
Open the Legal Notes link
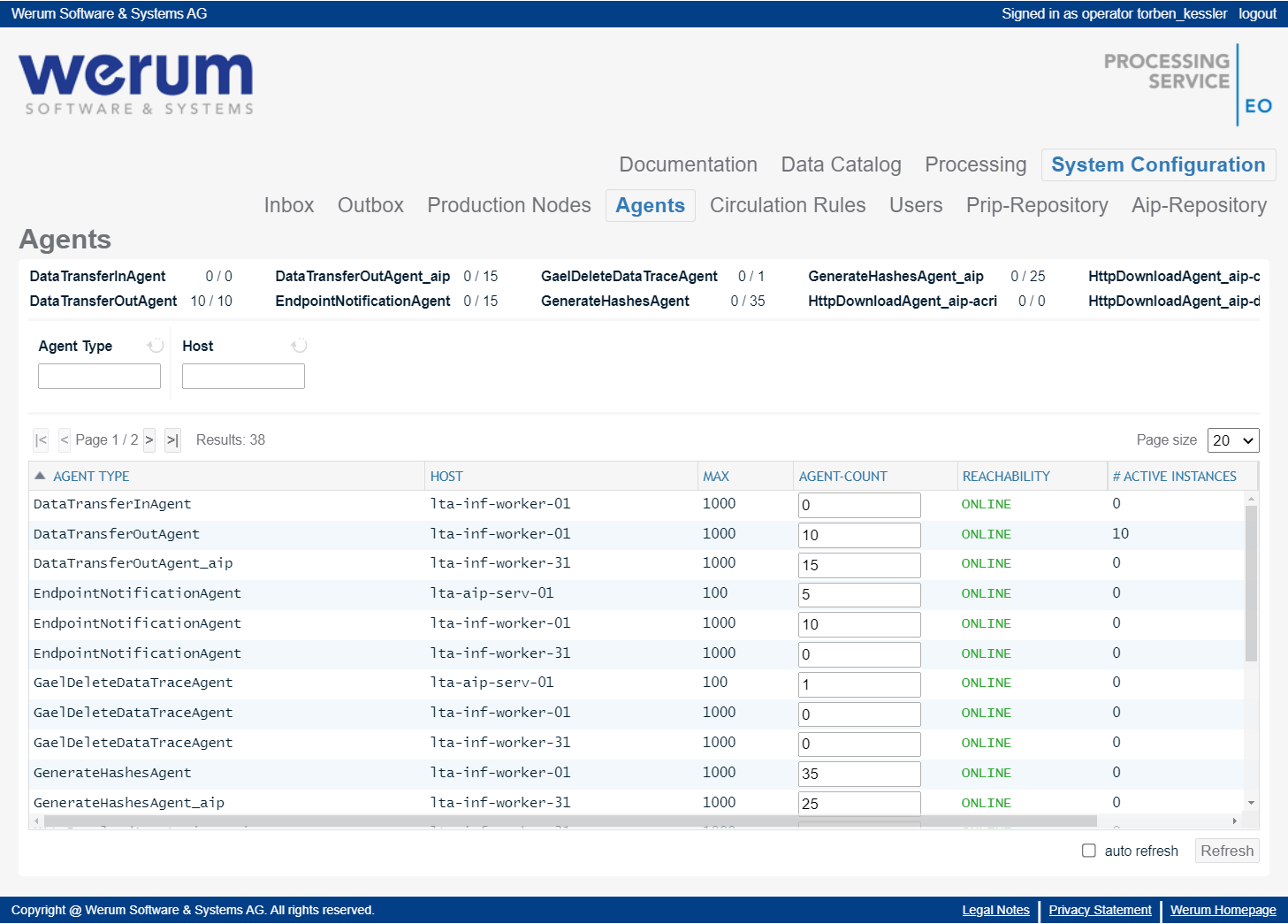point(995,910)
